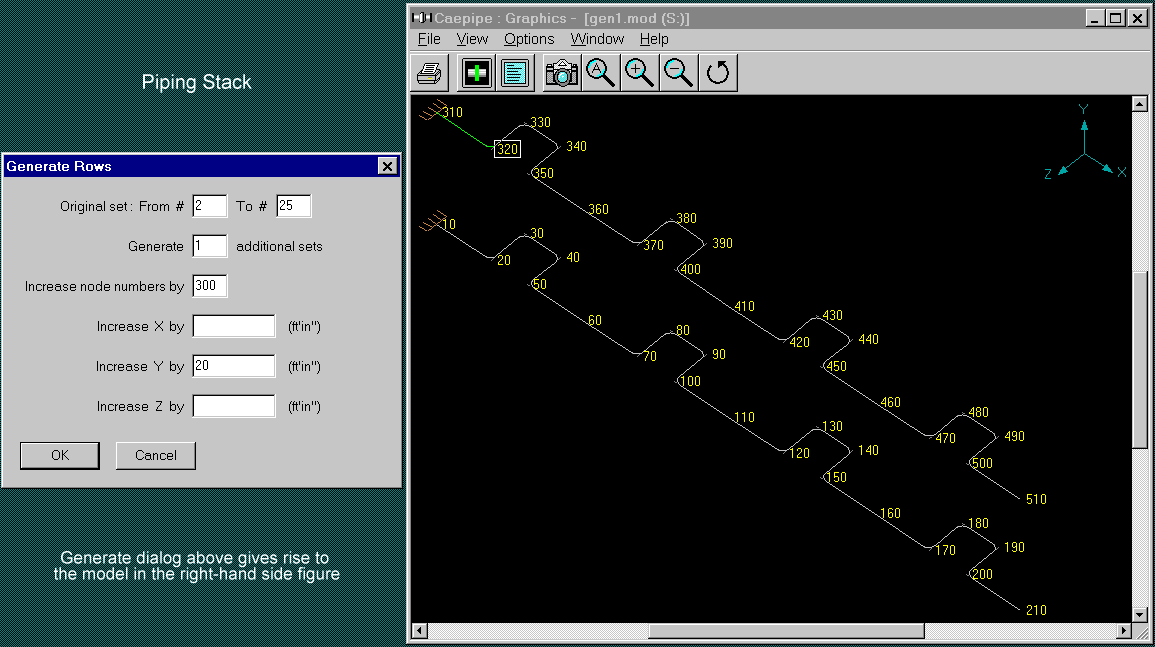
Task: Click node label 160
Action: (891, 513)
